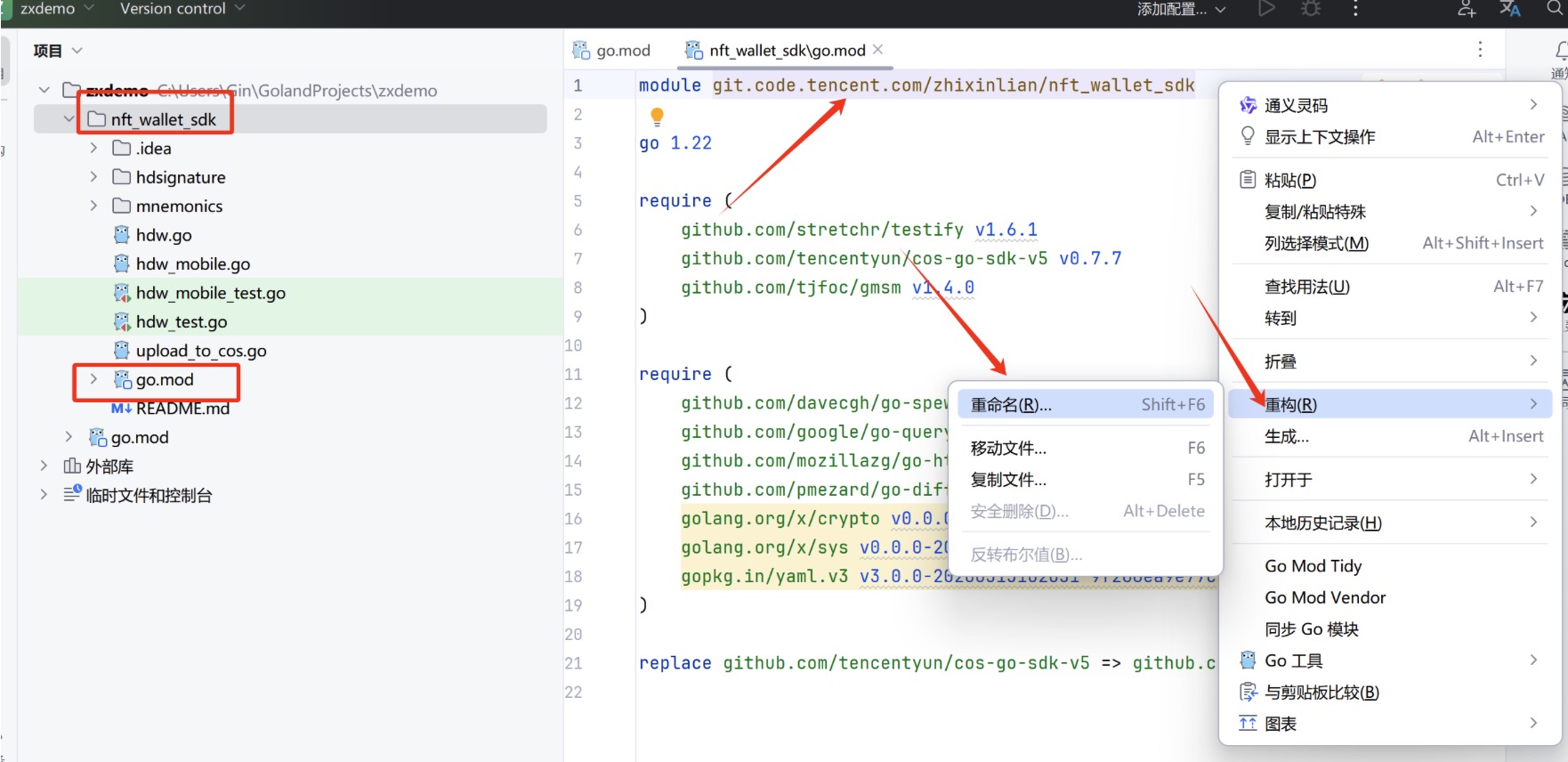The height and width of the screenshot is (762, 1568).
Task: Click the yellow lightbulb intention icon
Action: pos(657,116)
